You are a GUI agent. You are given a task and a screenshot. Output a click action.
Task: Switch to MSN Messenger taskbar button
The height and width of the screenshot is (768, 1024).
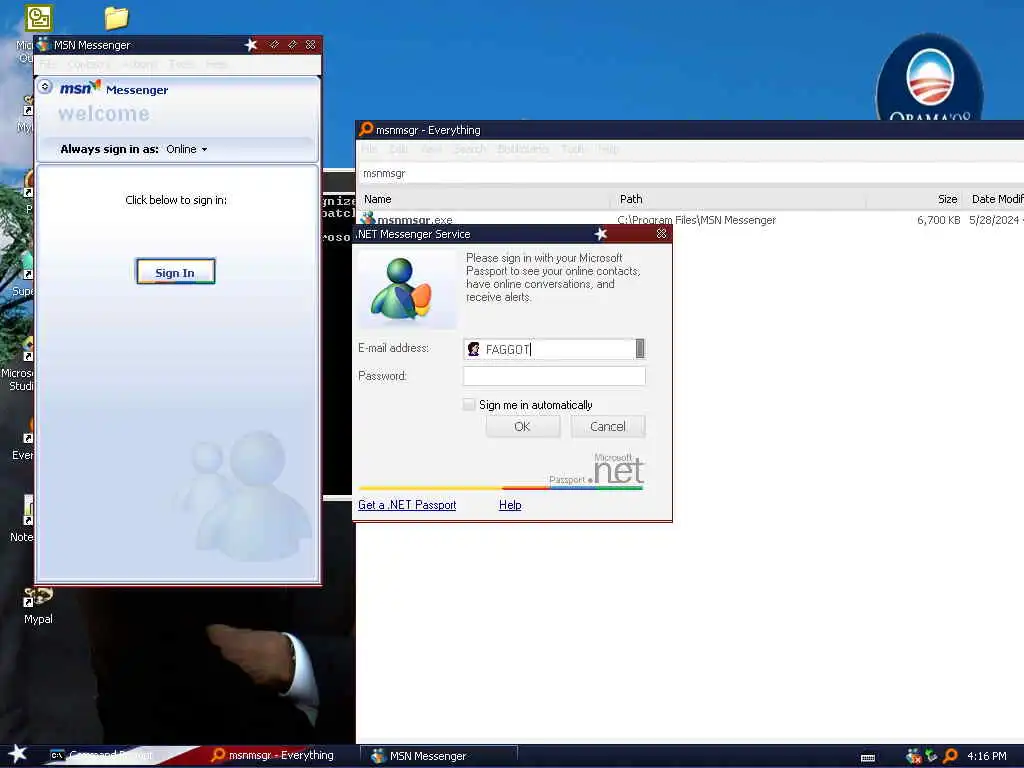coord(440,756)
